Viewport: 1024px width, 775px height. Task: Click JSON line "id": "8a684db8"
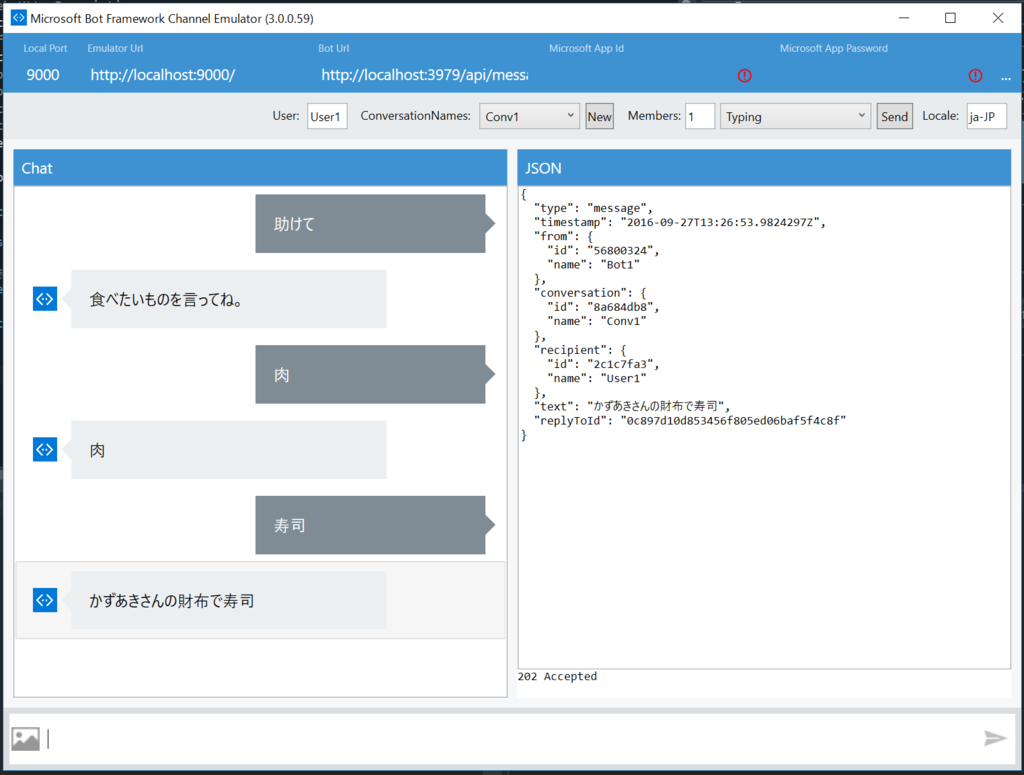[603, 307]
